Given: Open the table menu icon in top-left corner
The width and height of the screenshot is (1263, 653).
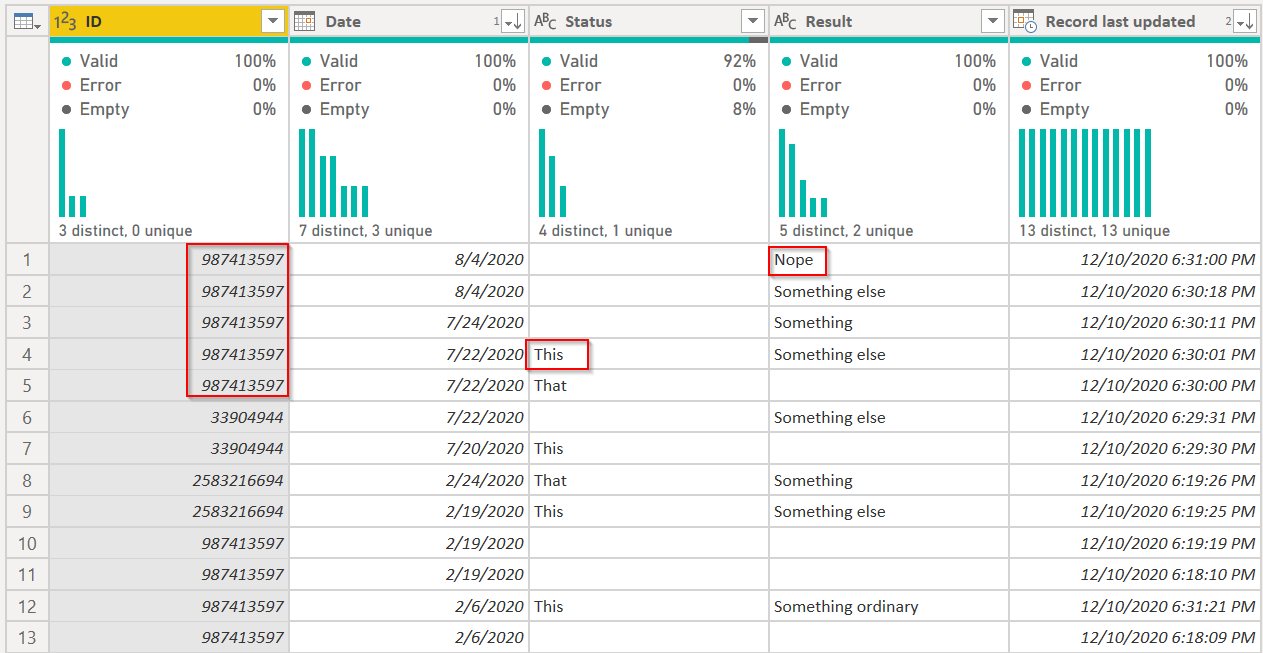Looking at the screenshot, I should (26, 21).
